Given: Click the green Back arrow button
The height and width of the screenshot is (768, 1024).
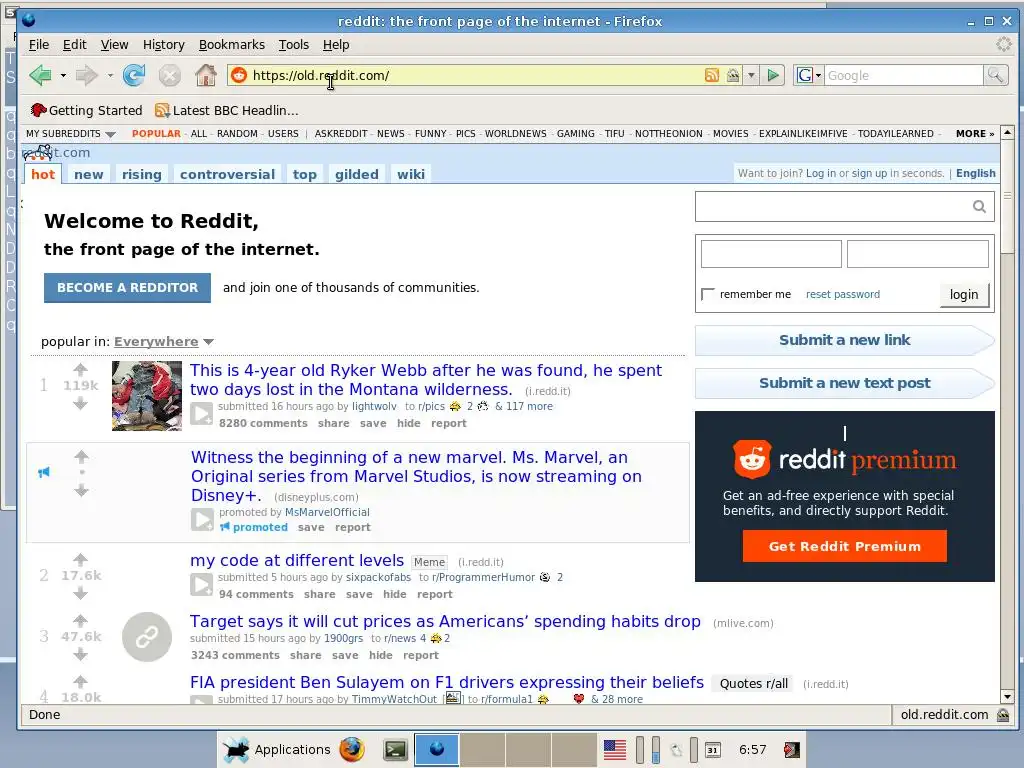Looking at the screenshot, I should 40,76.
